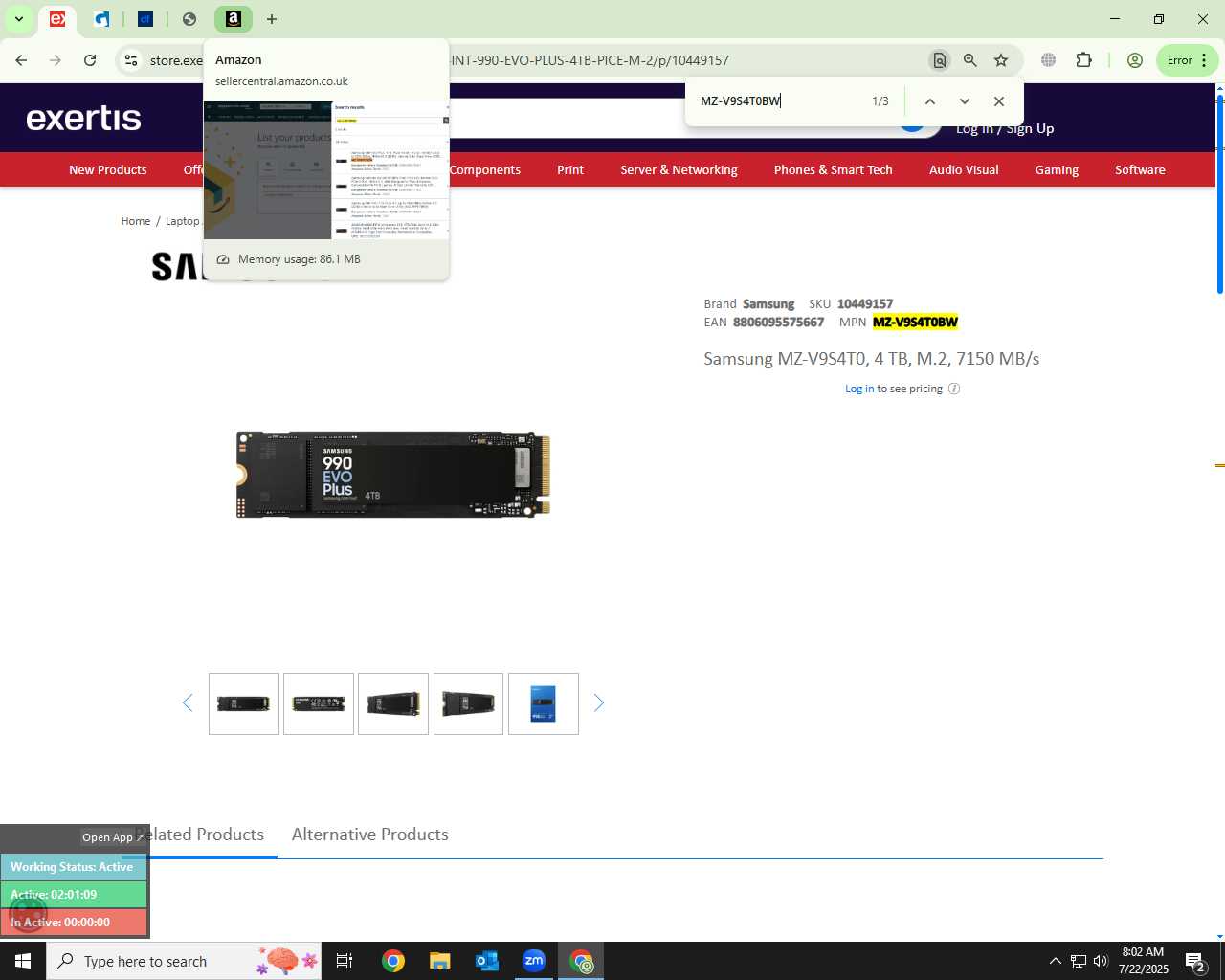Open Phones & Smart Tech menu

tap(834, 169)
